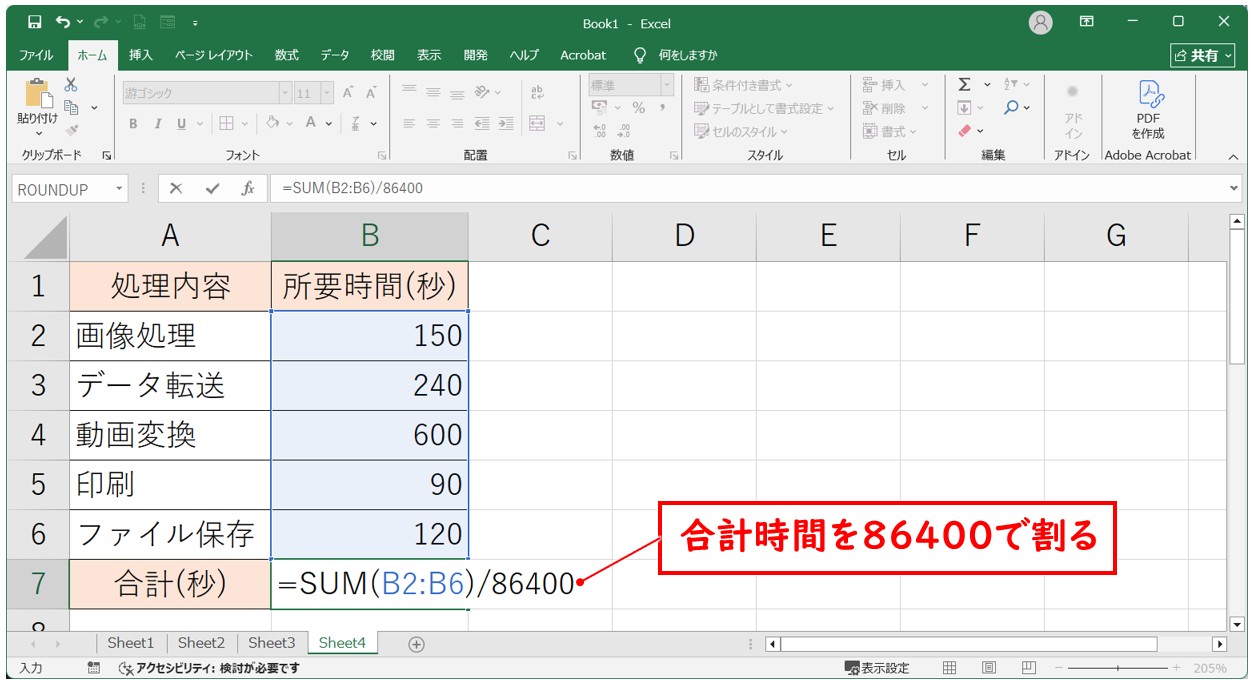Cancel formula entry with the X
This screenshot has width=1254, height=686.
click(x=176, y=188)
